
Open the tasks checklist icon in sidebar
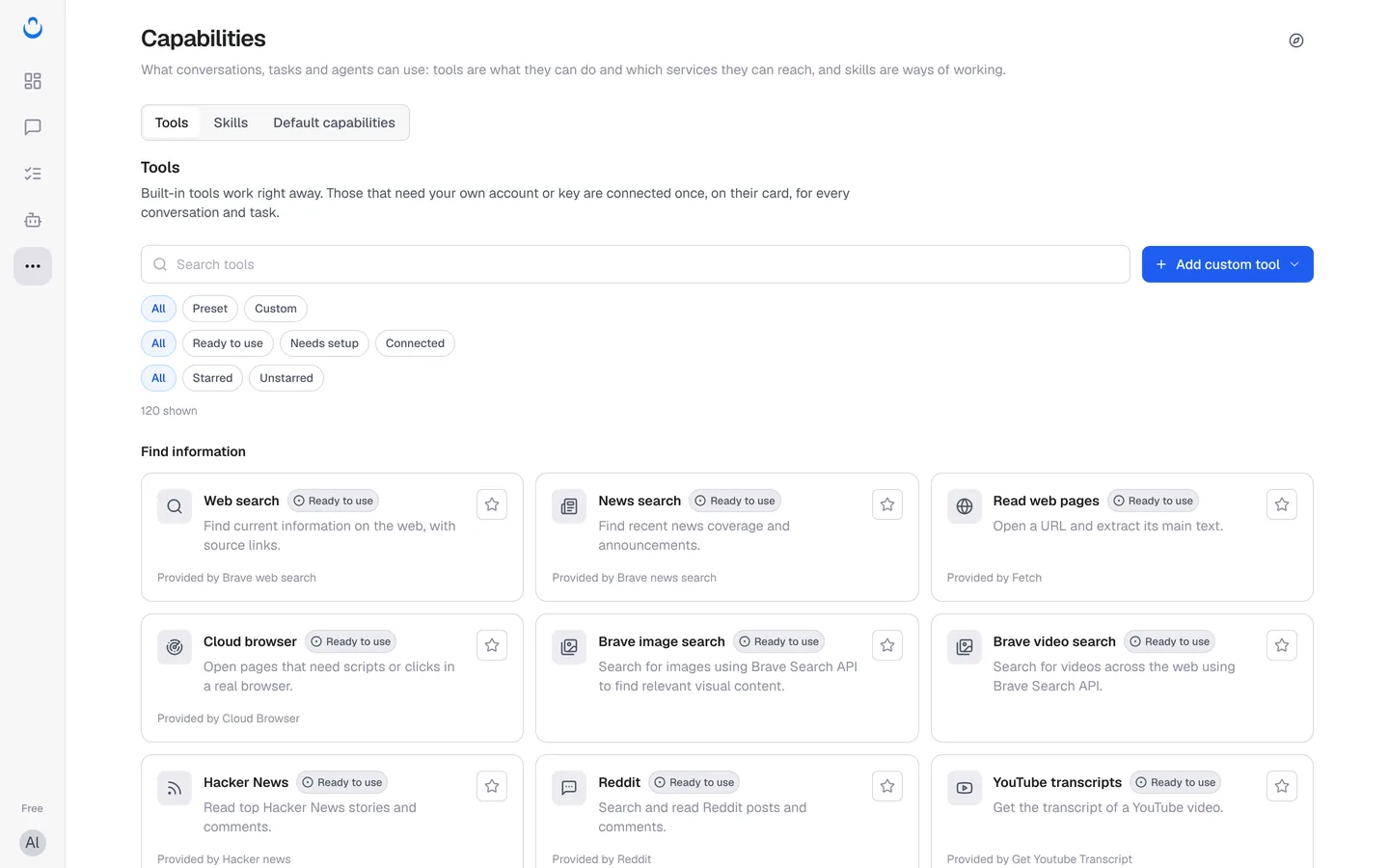tap(33, 174)
